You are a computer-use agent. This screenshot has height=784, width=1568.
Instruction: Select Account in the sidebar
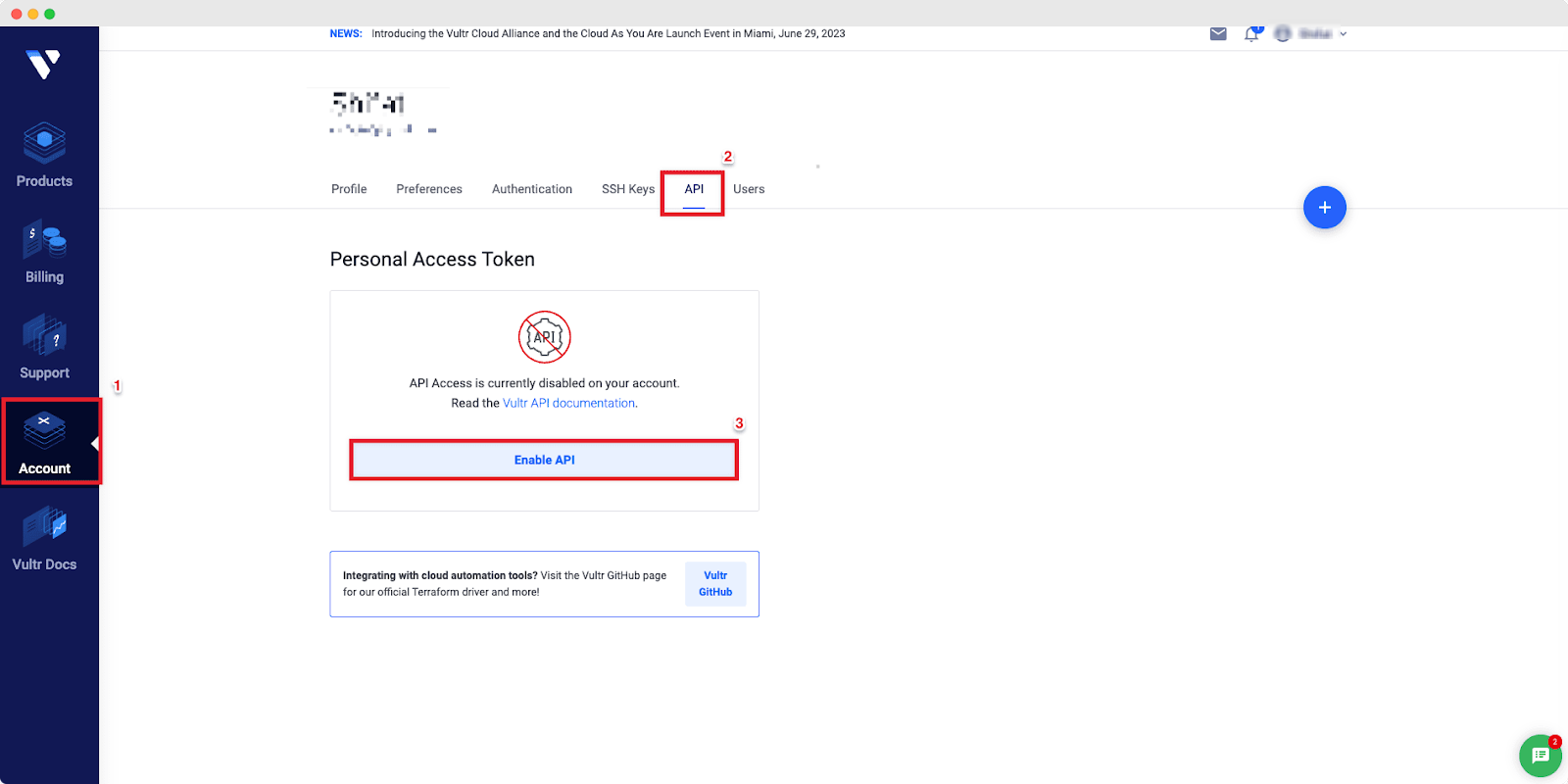click(x=45, y=442)
